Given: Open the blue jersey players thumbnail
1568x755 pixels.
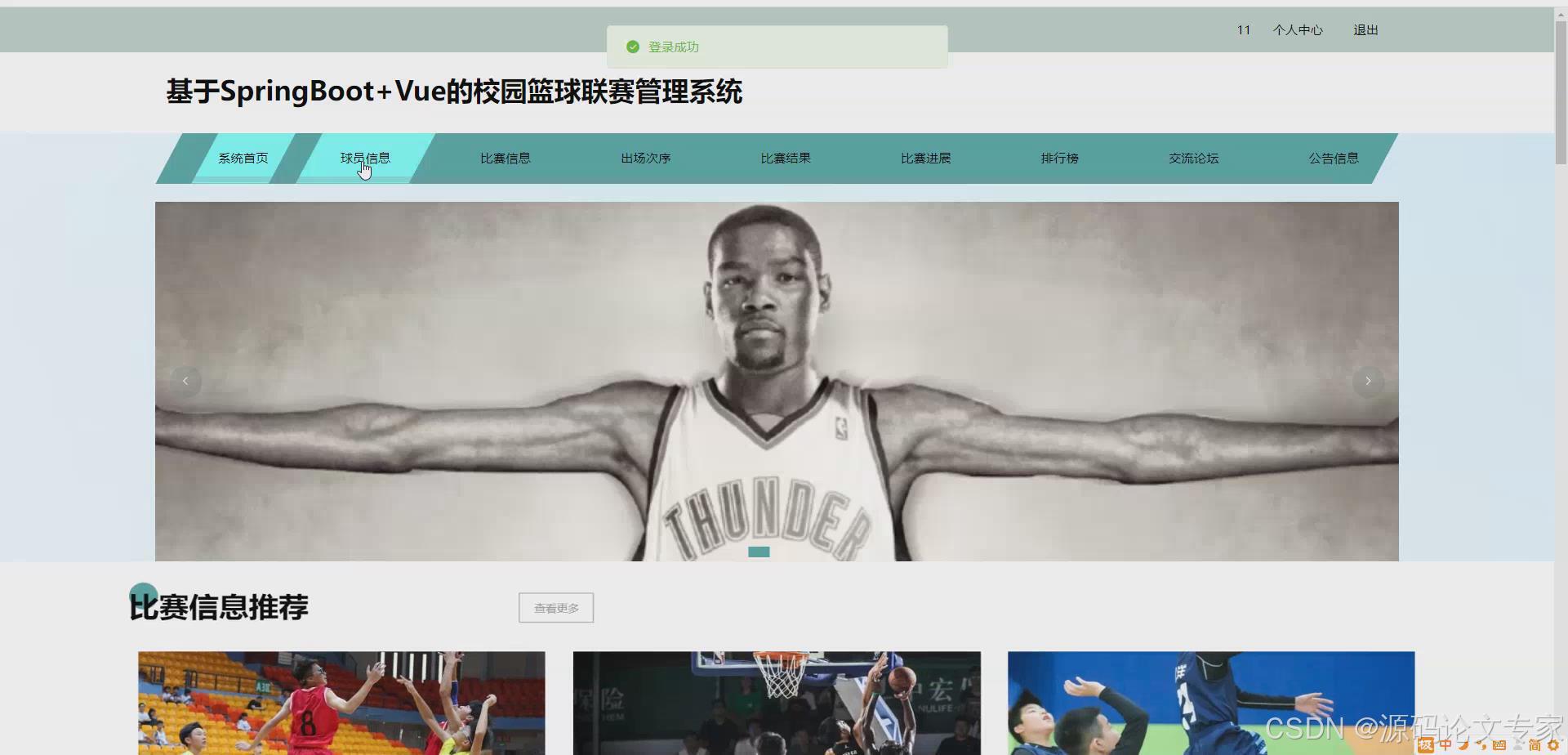Looking at the screenshot, I should (1211, 703).
